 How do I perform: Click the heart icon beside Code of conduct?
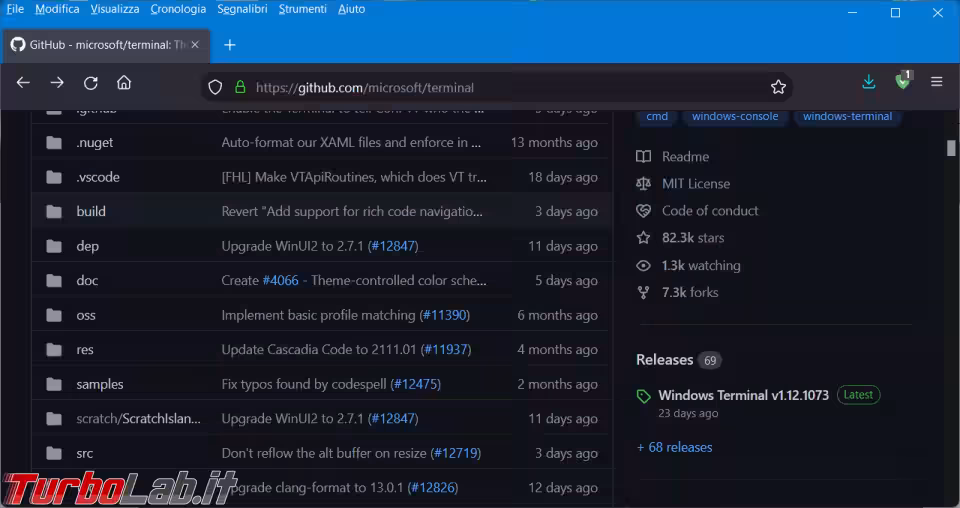point(643,211)
